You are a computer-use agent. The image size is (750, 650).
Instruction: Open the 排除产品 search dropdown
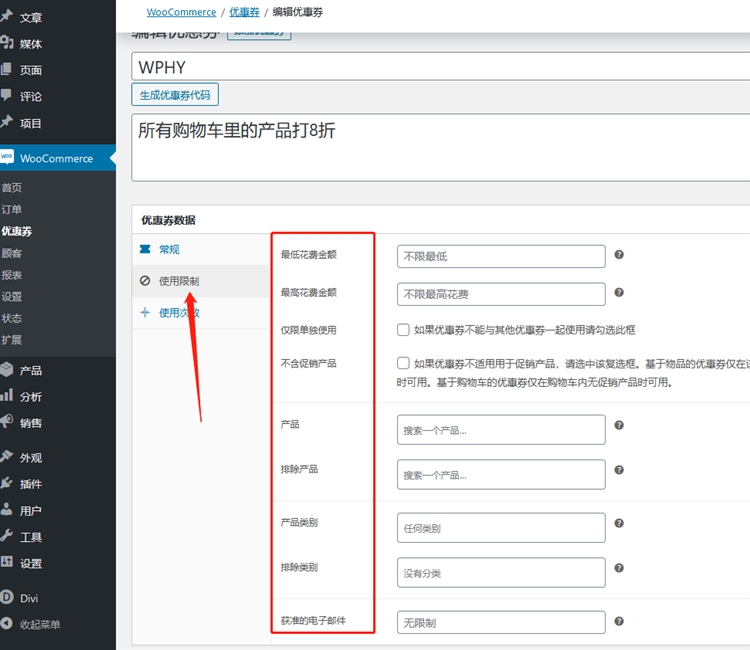click(501, 474)
